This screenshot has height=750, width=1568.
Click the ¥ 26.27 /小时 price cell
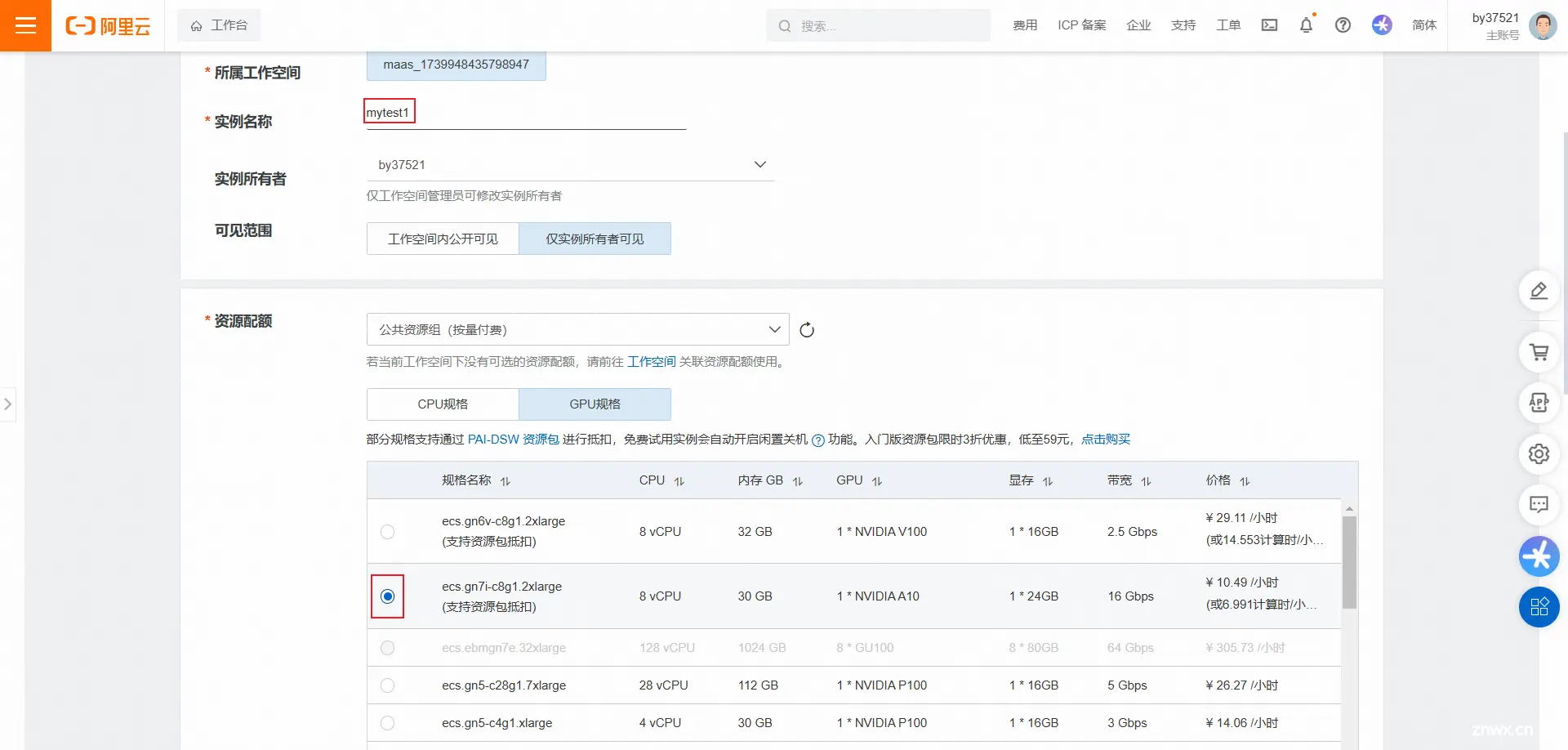tap(1242, 685)
